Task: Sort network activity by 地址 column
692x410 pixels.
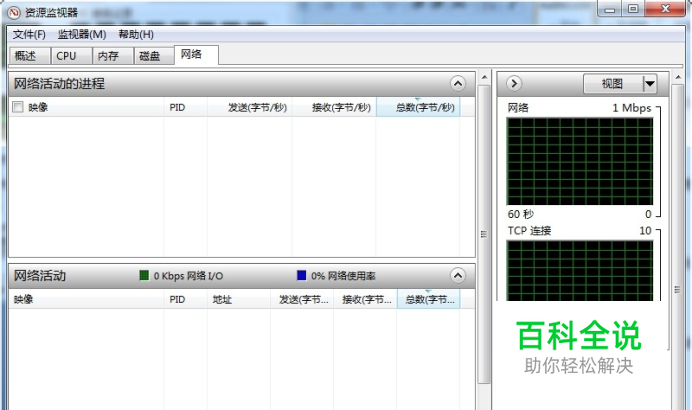Action: tap(222, 299)
